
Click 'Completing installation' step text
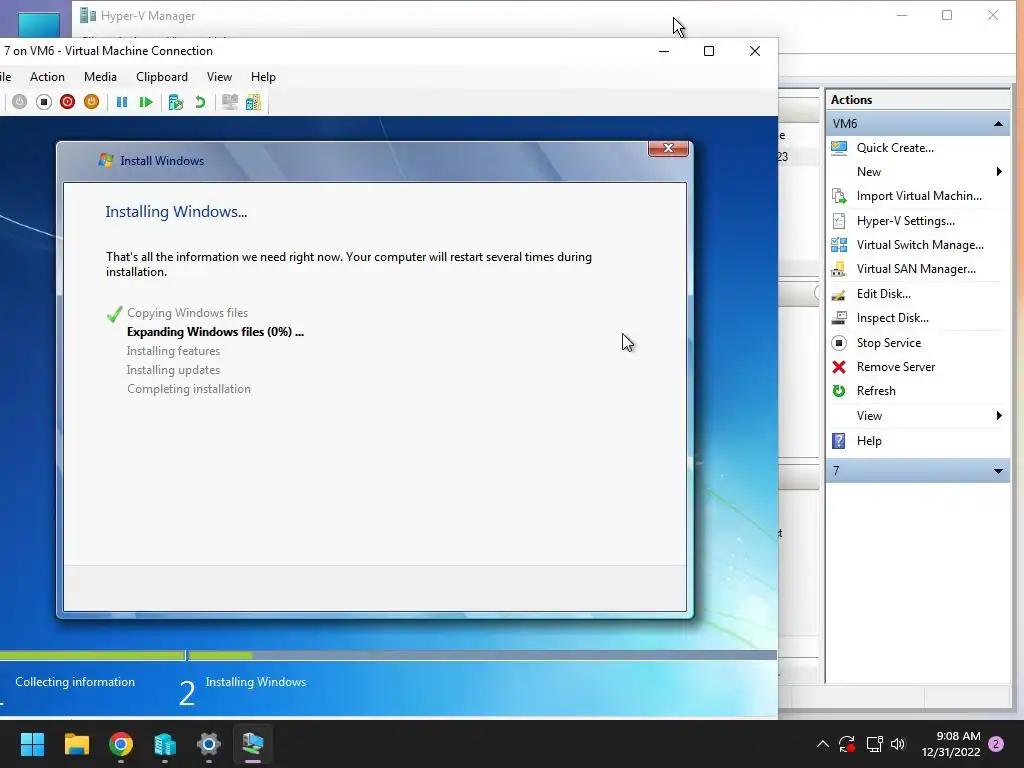[x=189, y=389]
